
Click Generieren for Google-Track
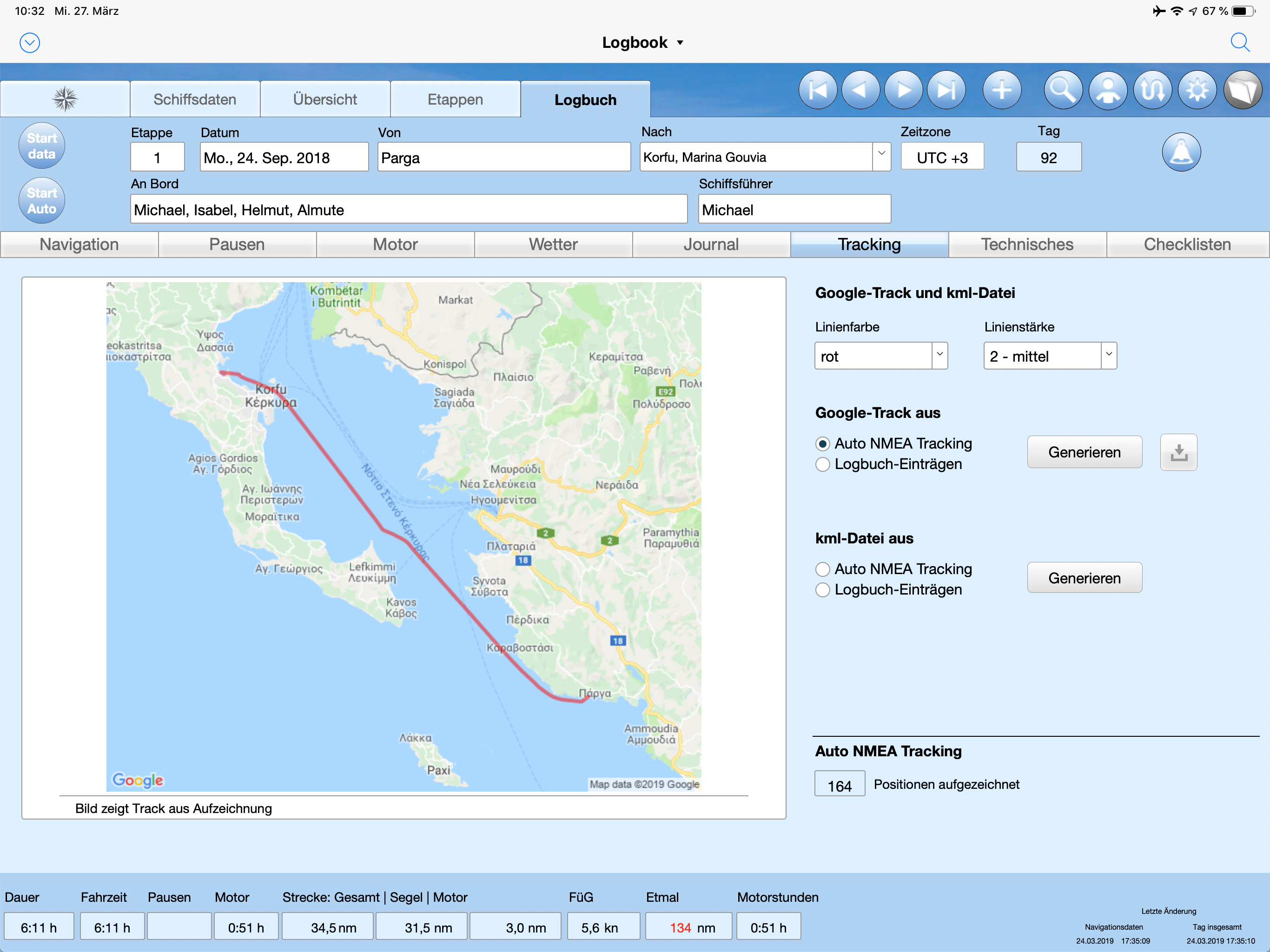pyautogui.click(x=1085, y=452)
